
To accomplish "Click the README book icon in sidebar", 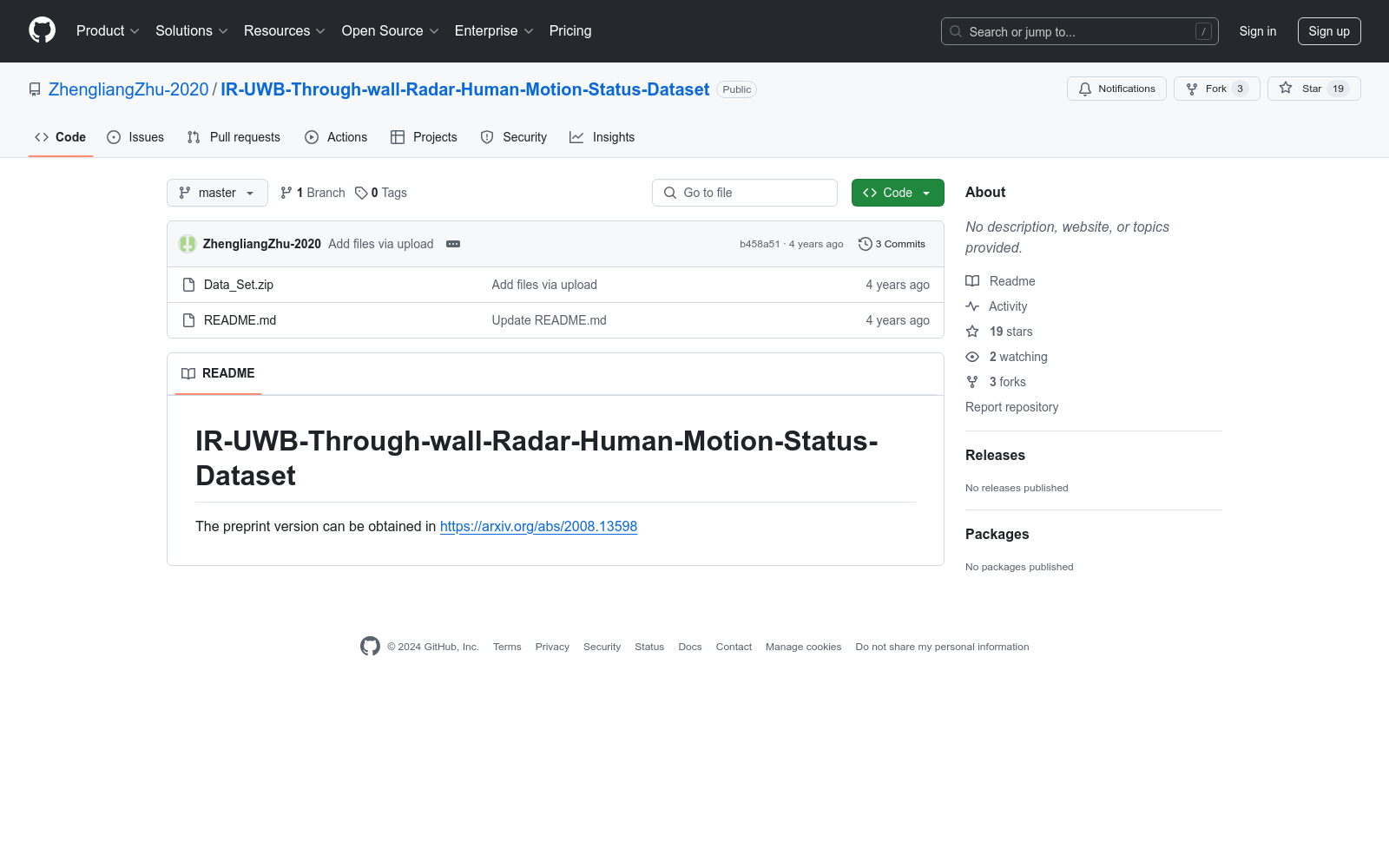I will point(972,280).
